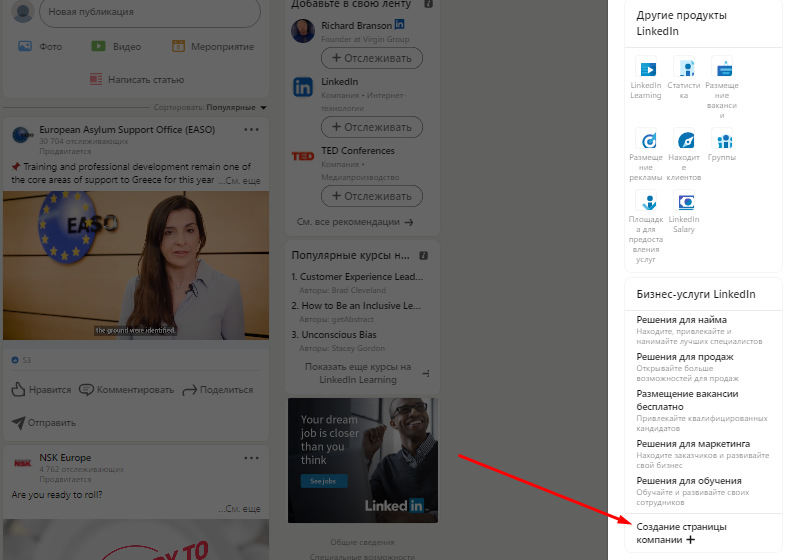Click the NSK Europe post author name
Screen dimensions: 795x560
tap(65, 458)
